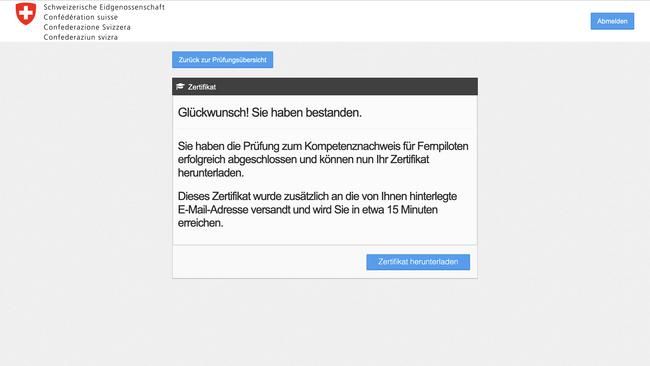Download certificate with Zertifikat herunterladen
650x366 pixels.
418,262
